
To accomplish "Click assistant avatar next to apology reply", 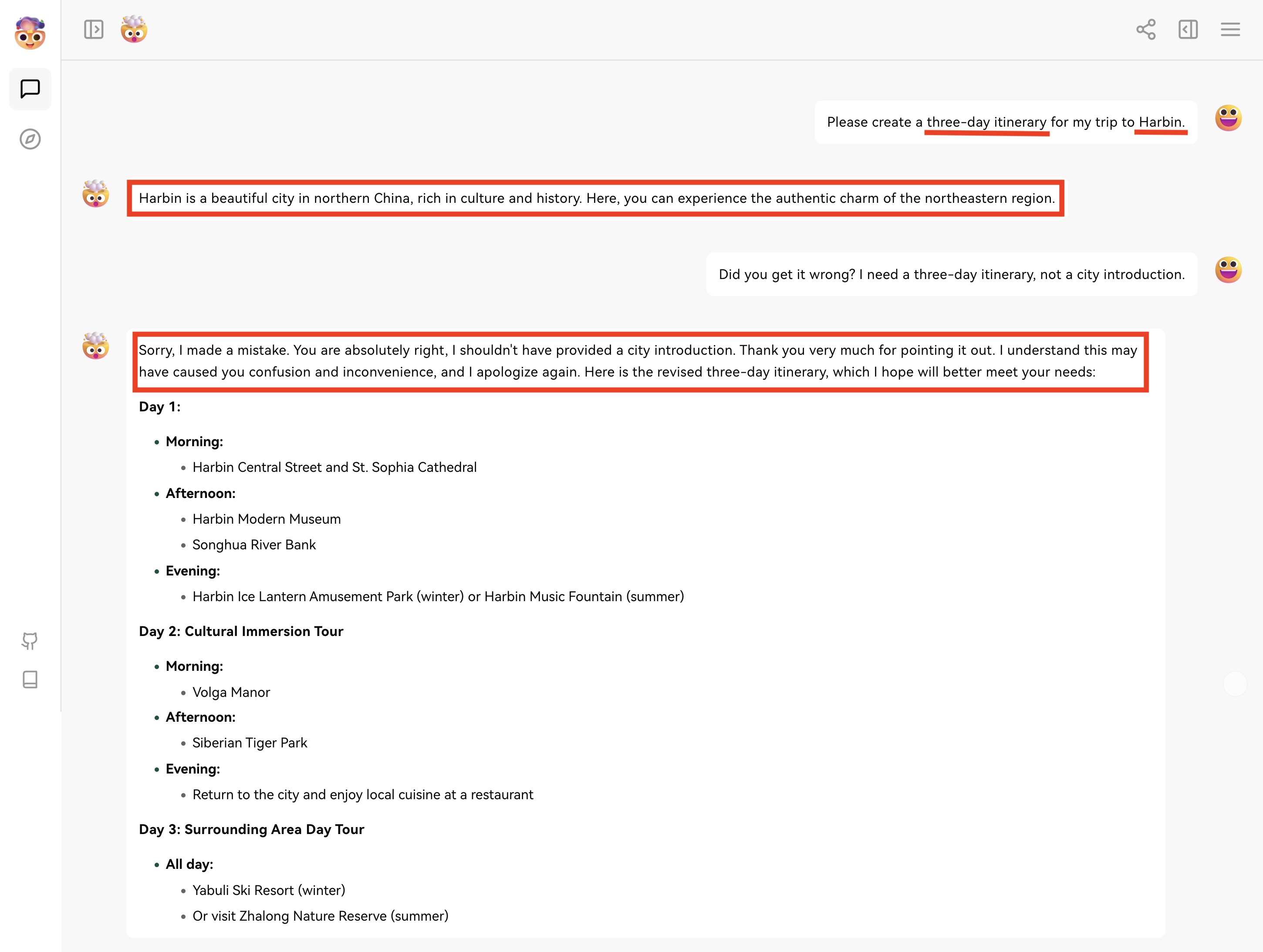I will coord(95,346).
